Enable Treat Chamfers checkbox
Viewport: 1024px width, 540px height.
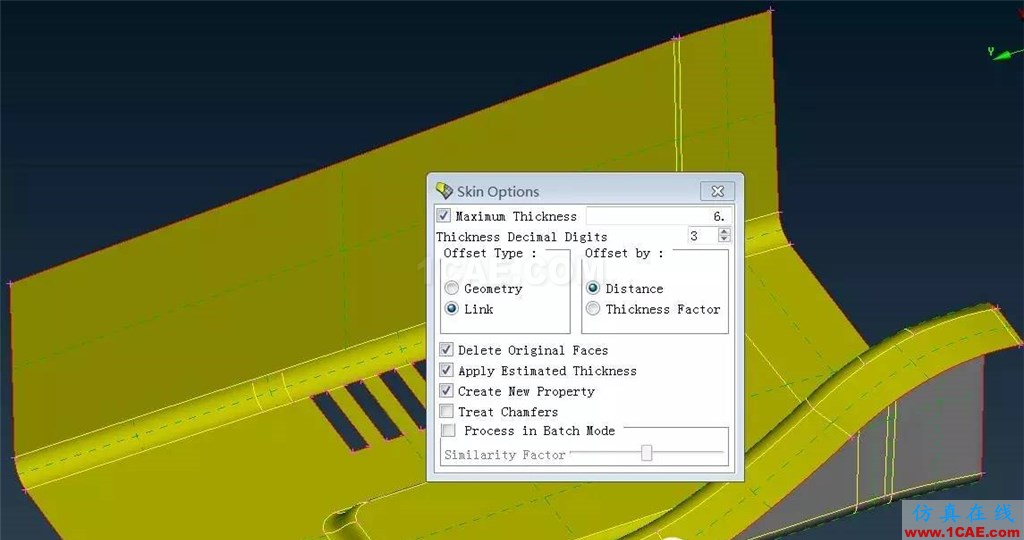(446, 411)
